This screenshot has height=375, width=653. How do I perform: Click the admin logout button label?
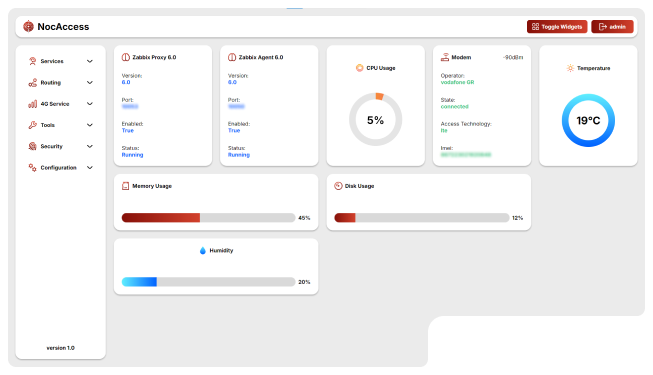click(618, 27)
